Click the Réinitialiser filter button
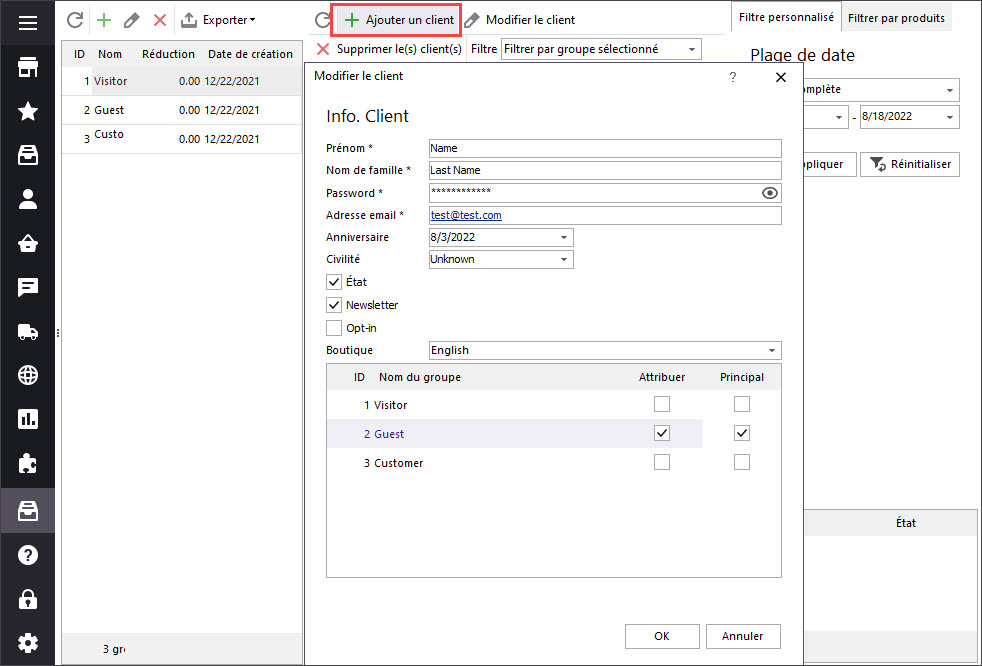Image resolution: width=982 pixels, height=666 pixels. coord(909,164)
